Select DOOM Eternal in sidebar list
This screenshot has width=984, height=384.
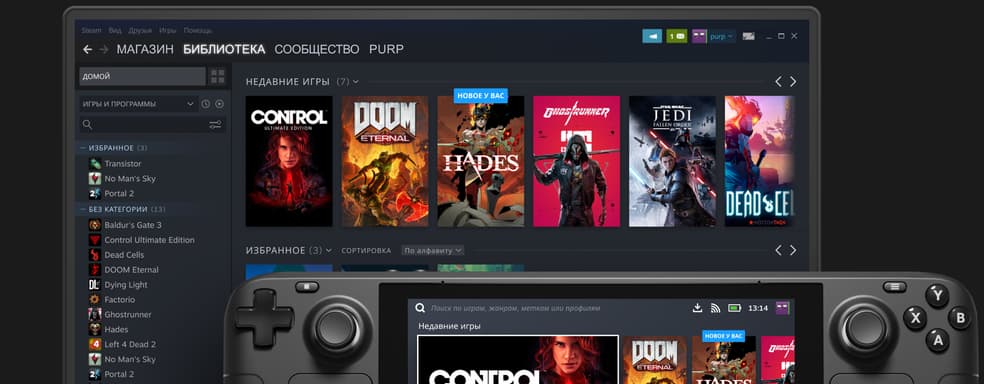click(131, 270)
